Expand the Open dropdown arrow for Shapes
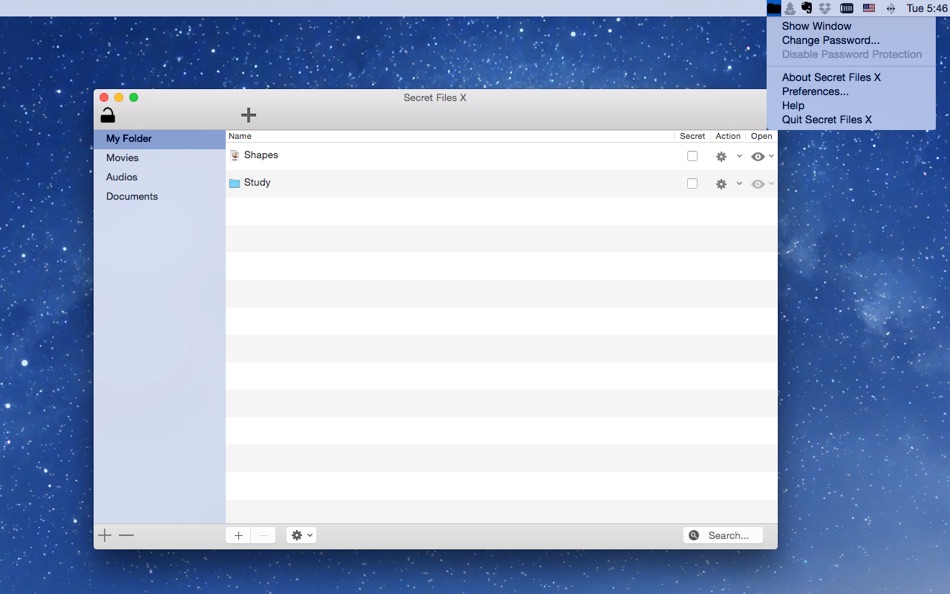The image size is (950, 594). click(x=771, y=156)
